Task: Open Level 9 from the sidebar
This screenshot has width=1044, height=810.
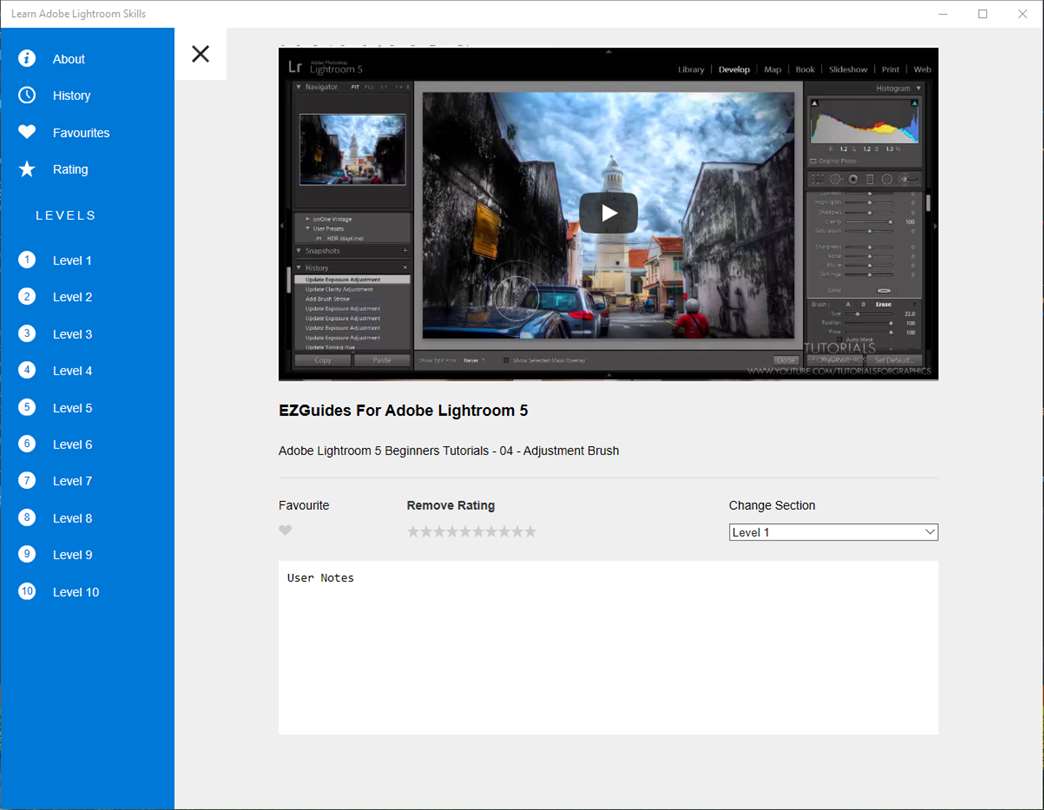Action: pyautogui.click(x=72, y=555)
